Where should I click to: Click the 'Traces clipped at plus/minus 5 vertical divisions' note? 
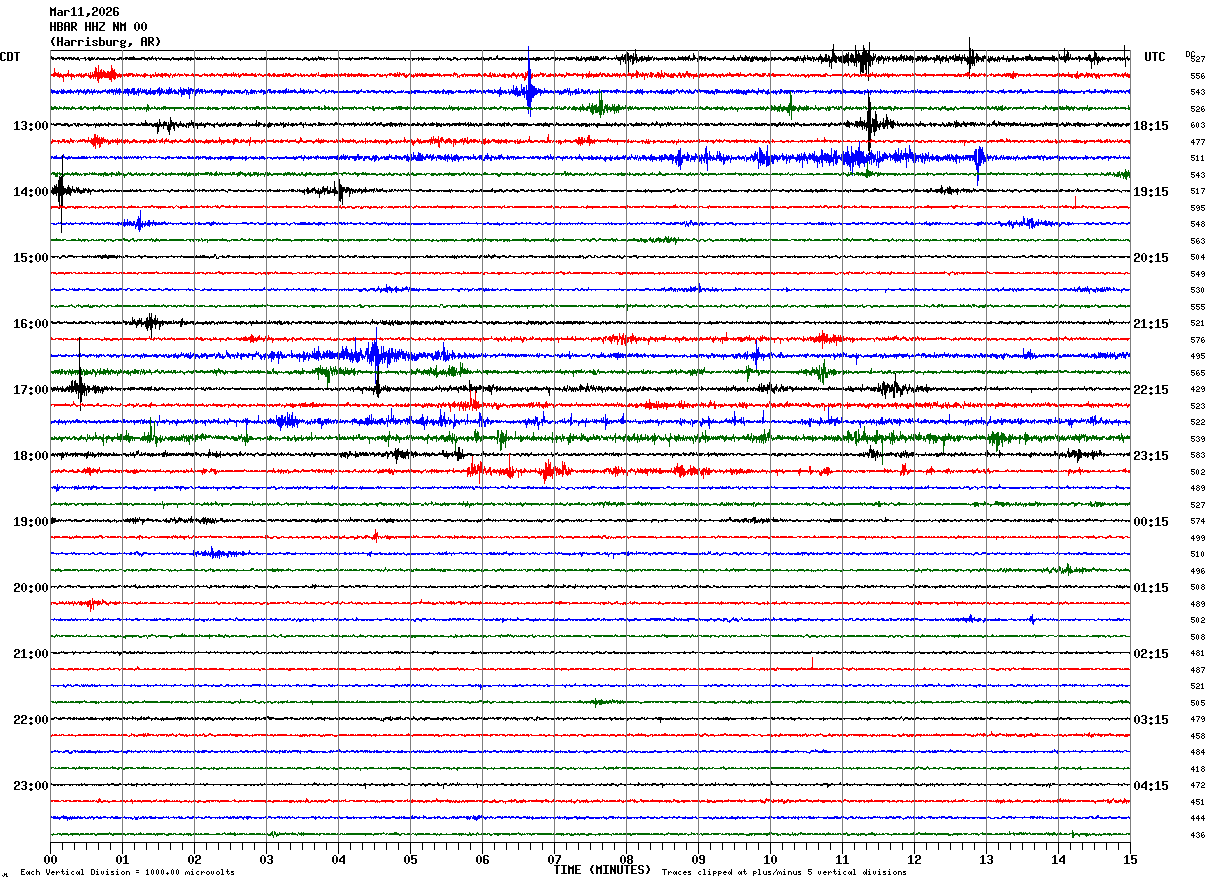coord(784,873)
